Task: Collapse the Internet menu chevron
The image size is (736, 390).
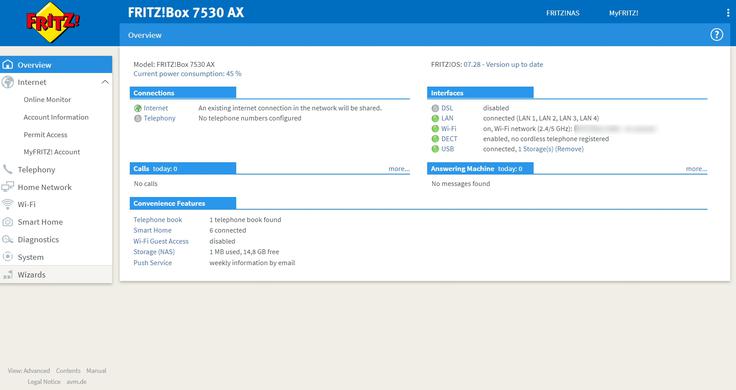Action: (x=105, y=82)
